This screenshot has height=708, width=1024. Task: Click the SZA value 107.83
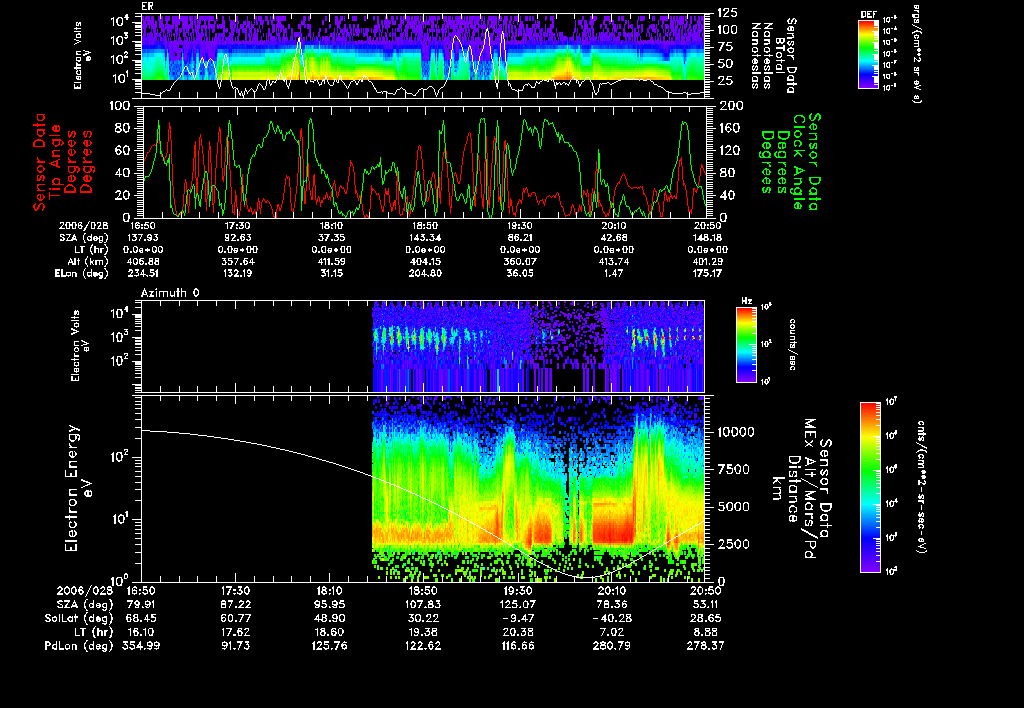tap(423, 604)
